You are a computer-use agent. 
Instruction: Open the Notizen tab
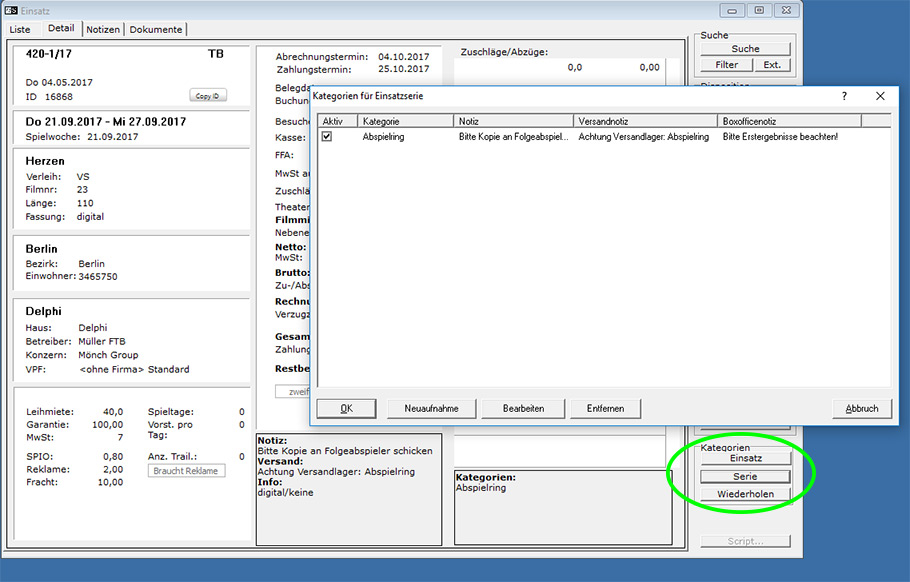102,29
